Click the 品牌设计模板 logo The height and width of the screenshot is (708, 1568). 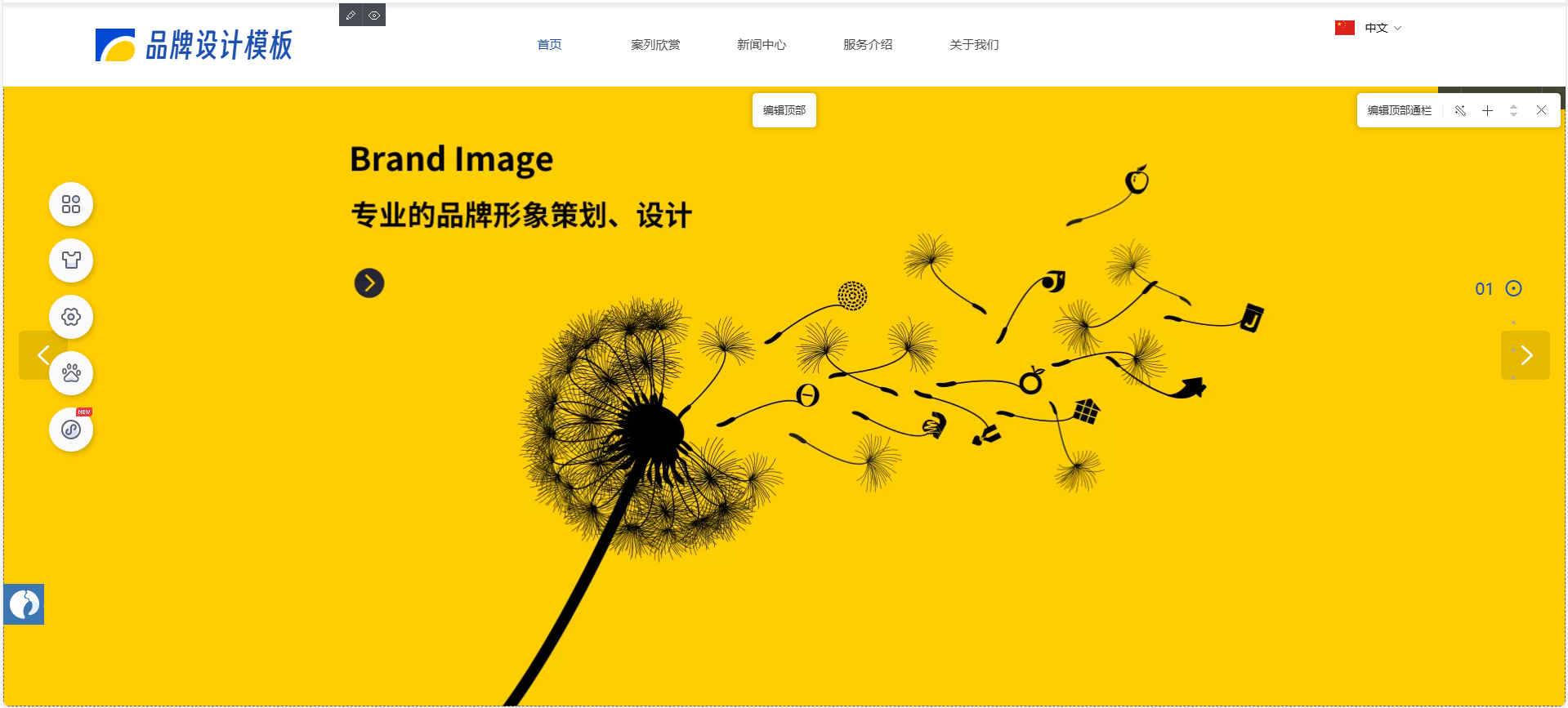coord(194,45)
